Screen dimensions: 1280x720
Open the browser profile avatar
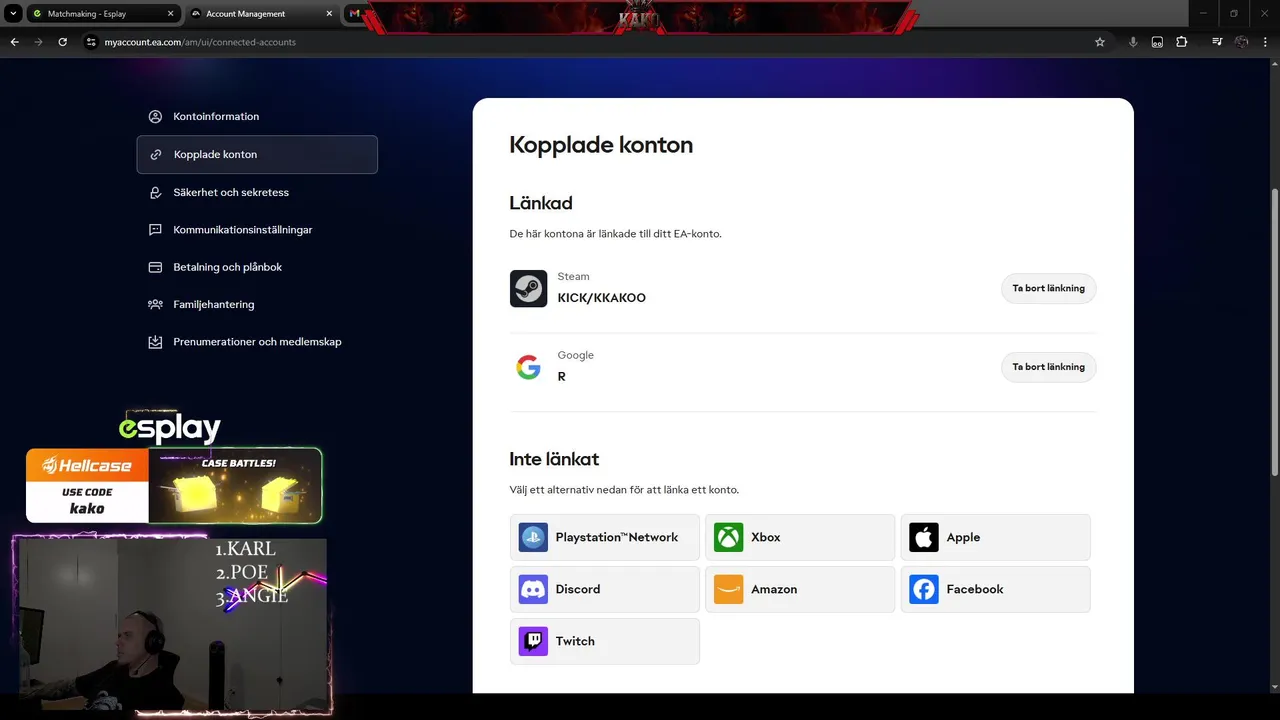tap(1241, 42)
